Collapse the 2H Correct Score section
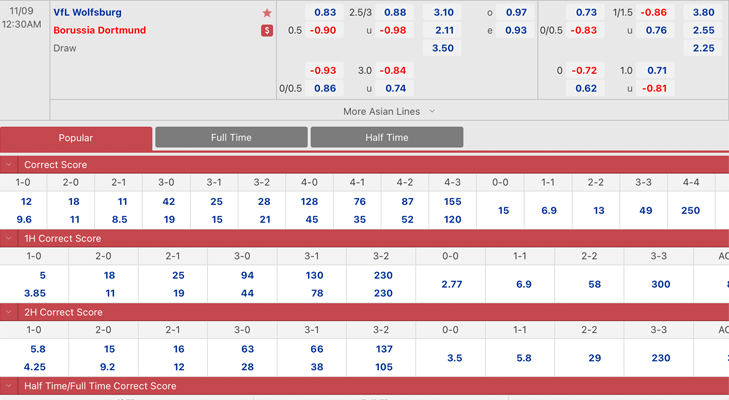Screen dimensions: 729x400 pyautogui.click(x=8, y=312)
